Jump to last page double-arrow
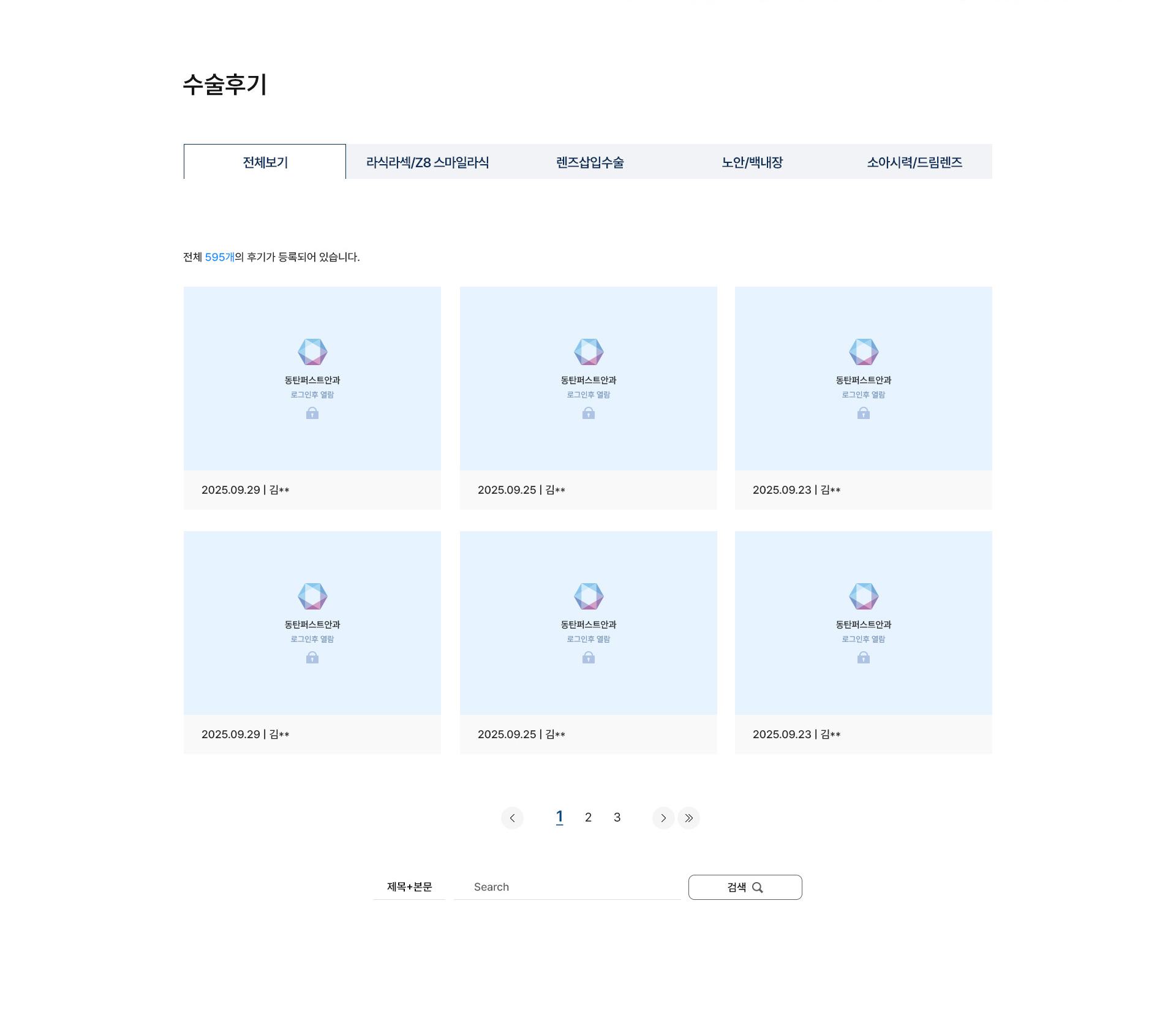 689,818
